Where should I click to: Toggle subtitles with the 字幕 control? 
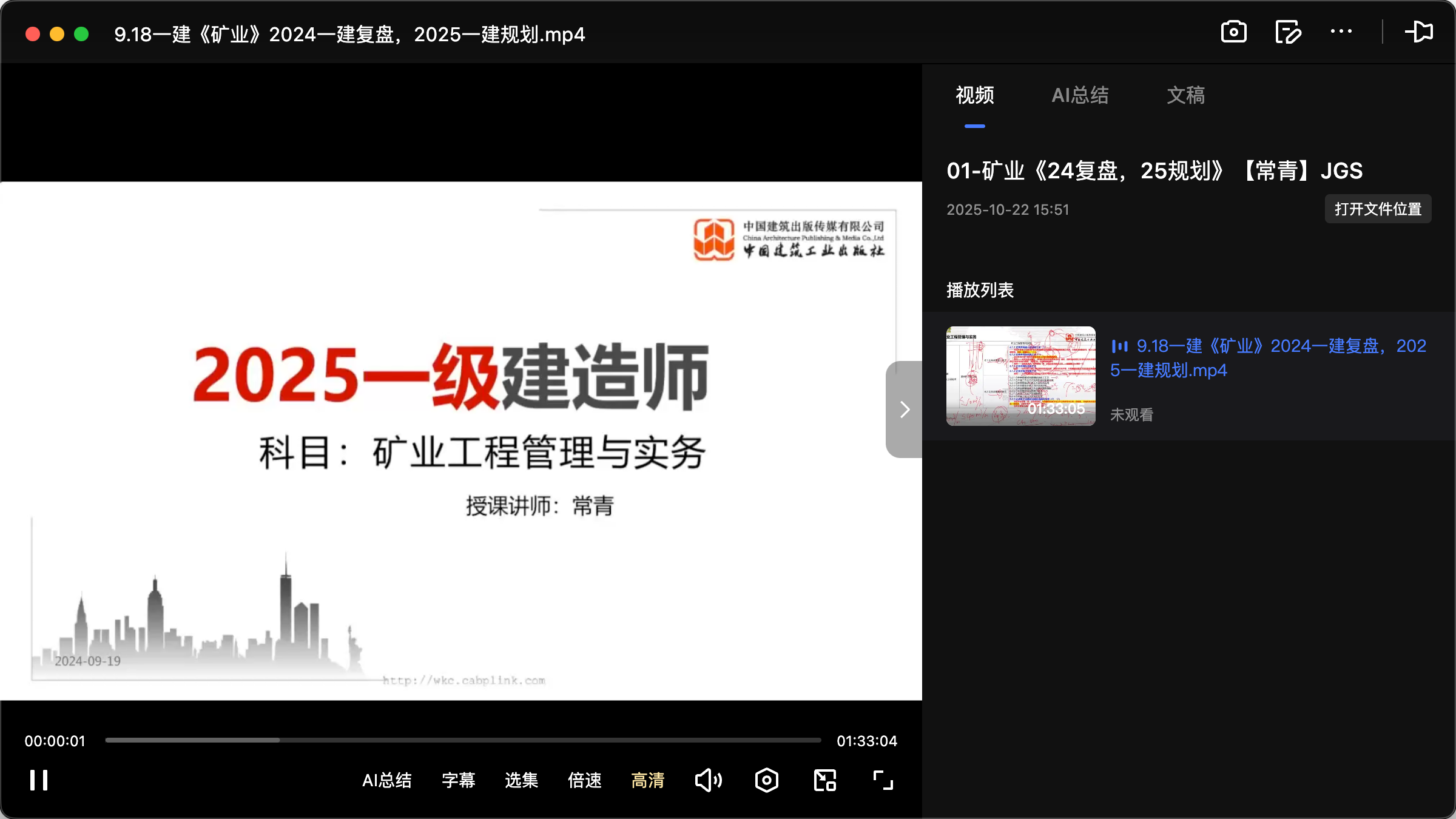[459, 780]
